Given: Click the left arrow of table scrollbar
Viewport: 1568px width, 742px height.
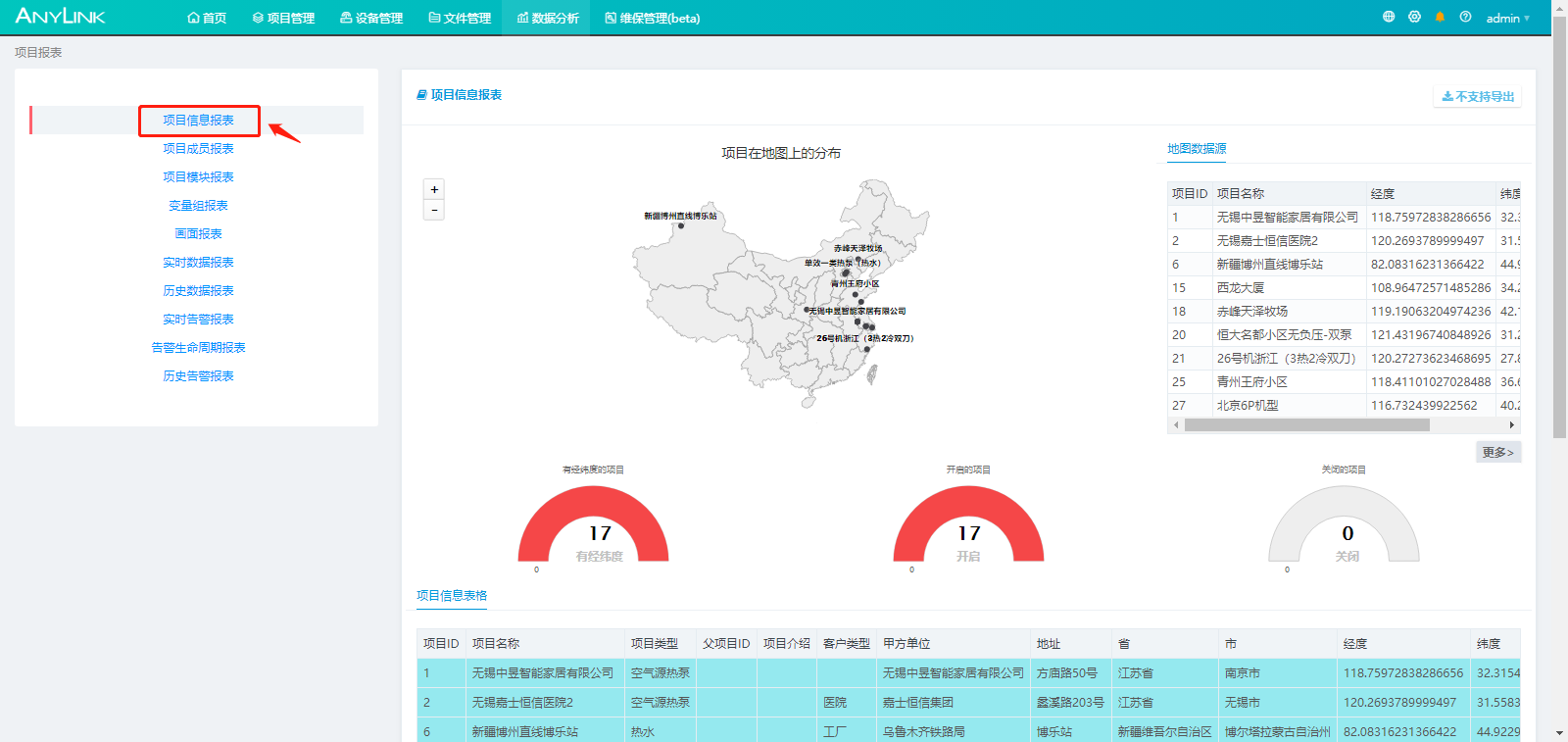Looking at the screenshot, I should coord(1176,424).
